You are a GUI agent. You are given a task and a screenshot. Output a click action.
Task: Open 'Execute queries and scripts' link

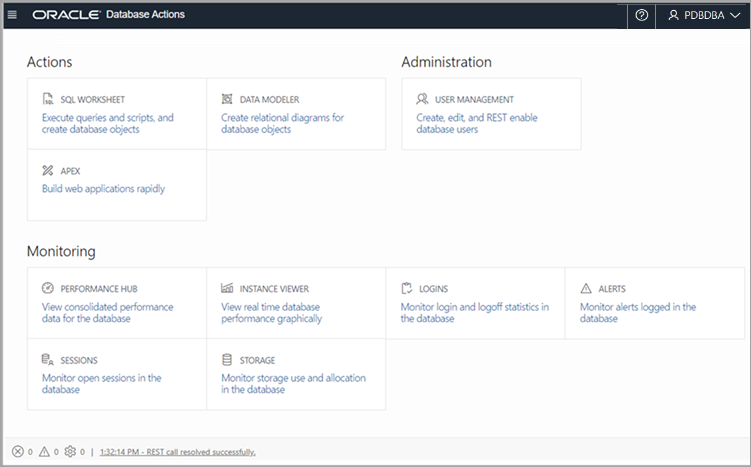[107, 123]
